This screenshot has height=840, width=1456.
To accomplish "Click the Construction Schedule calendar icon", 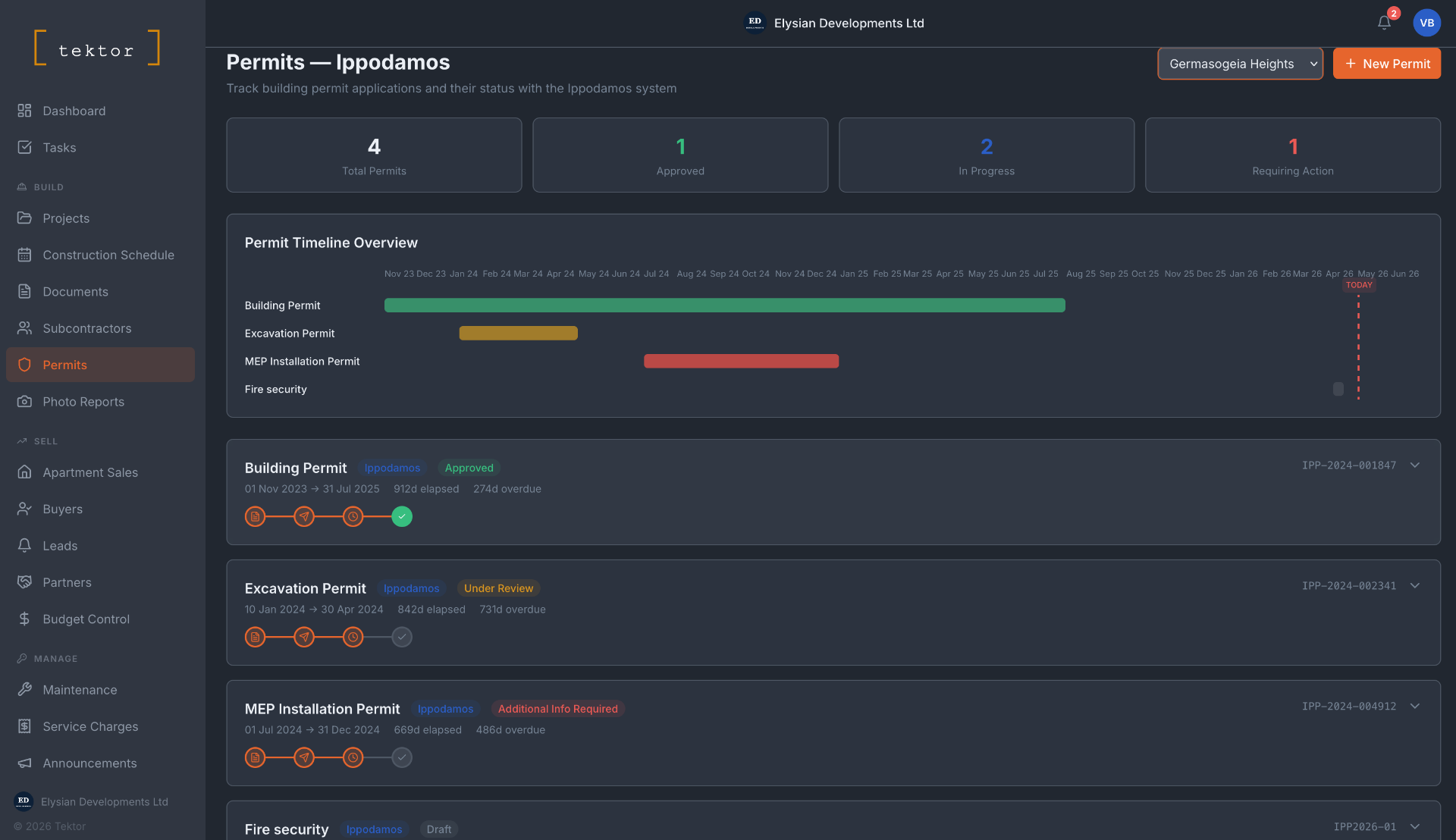I will (x=24, y=255).
